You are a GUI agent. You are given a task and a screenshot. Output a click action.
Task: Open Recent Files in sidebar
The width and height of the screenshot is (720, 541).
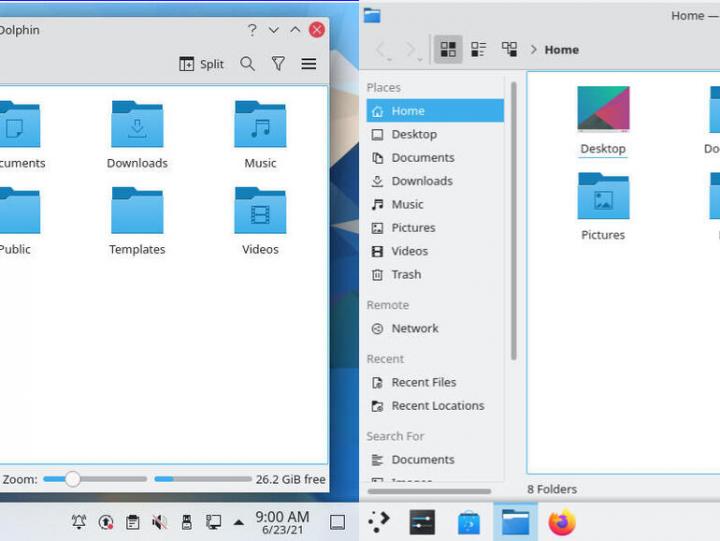point(423,382)
